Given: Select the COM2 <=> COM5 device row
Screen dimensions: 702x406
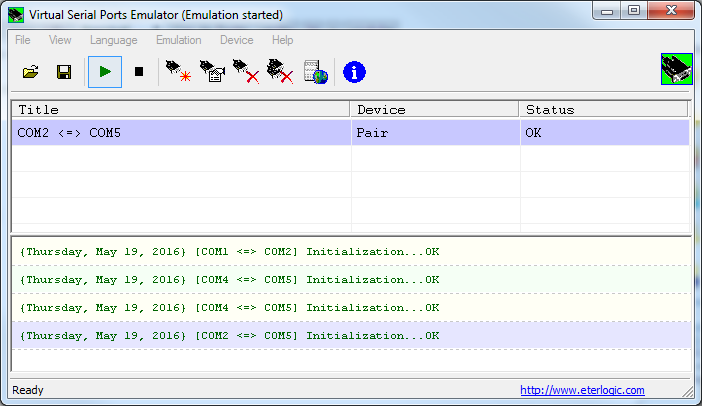Looking at the screenshot, I should 180,133.
